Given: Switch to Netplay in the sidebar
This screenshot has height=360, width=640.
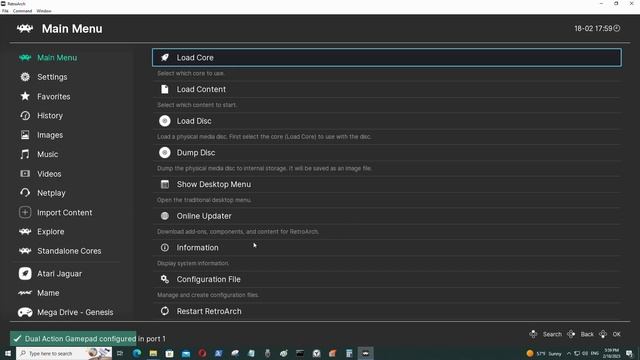Looking at the screenshot, I should point(51,193).
